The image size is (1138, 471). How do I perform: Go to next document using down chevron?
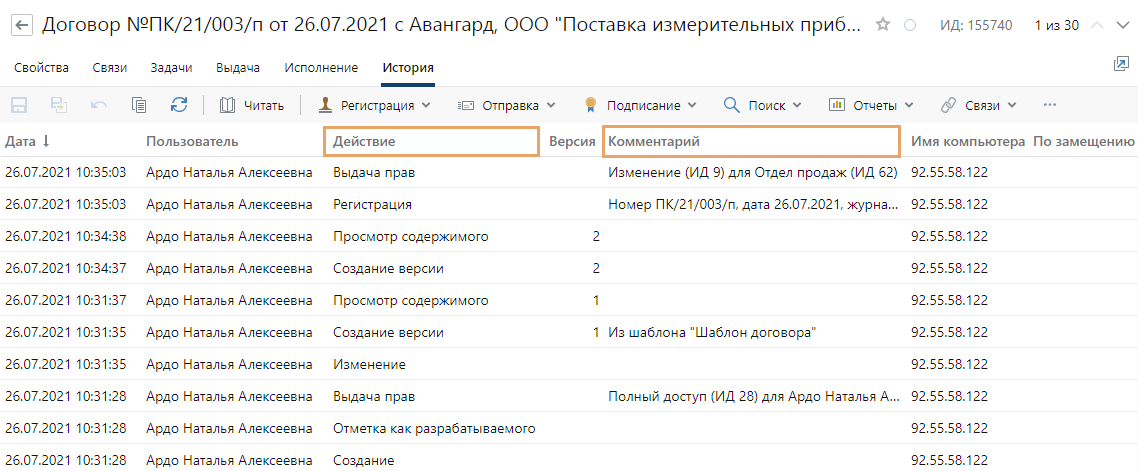(1123, 25)
